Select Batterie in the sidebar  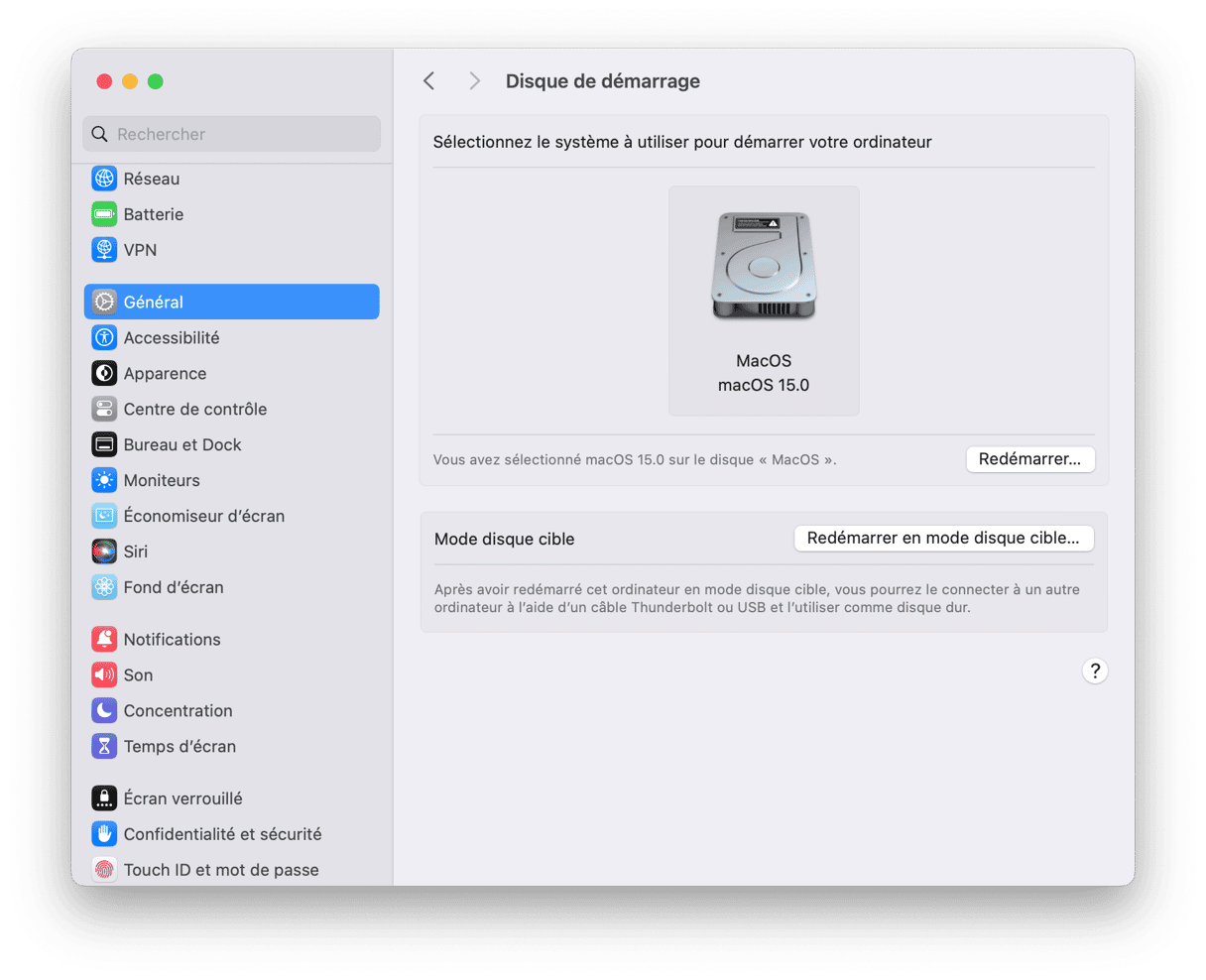click(154, 214)
